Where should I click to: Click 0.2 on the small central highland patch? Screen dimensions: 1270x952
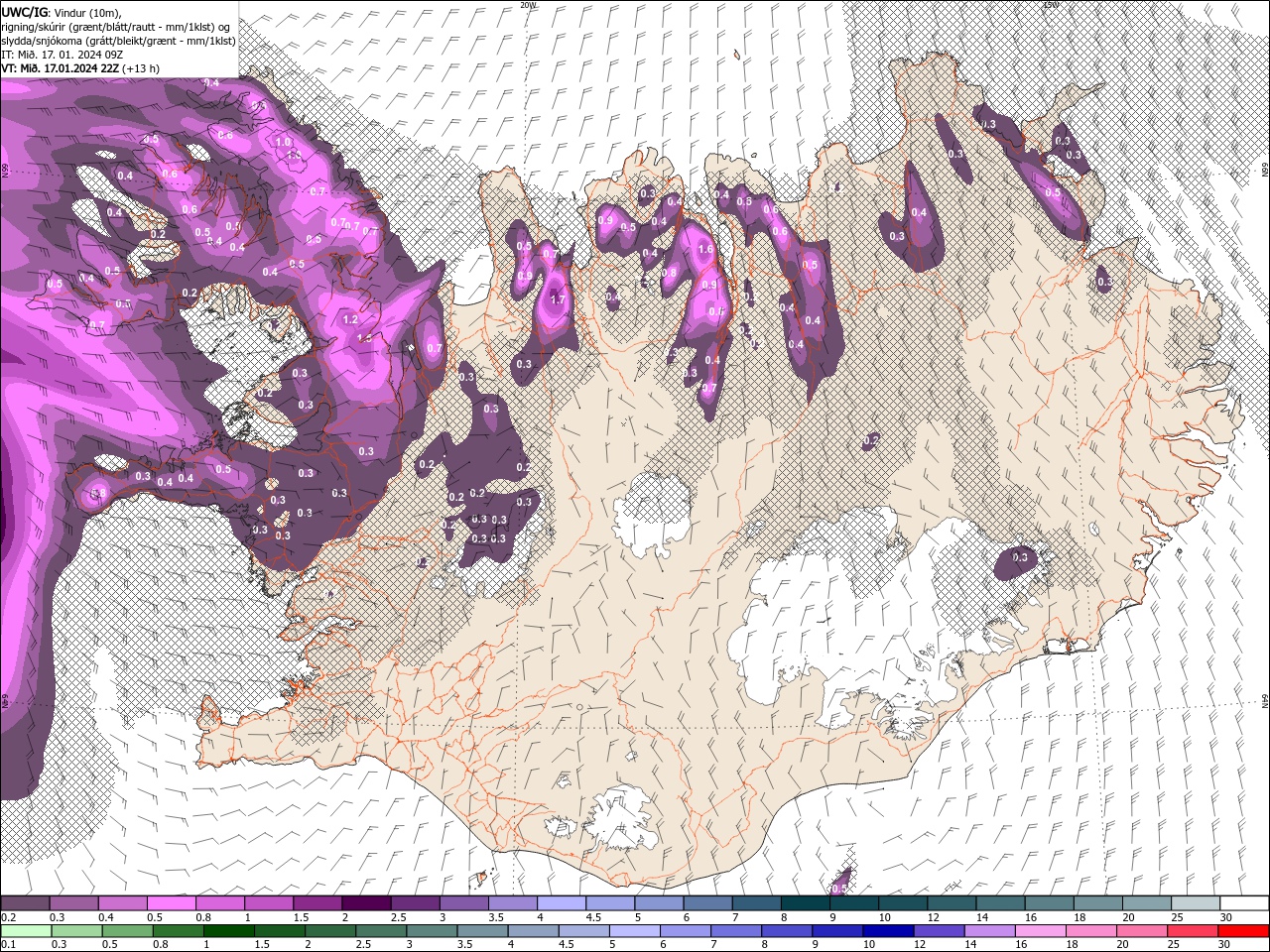pos(872,439)
